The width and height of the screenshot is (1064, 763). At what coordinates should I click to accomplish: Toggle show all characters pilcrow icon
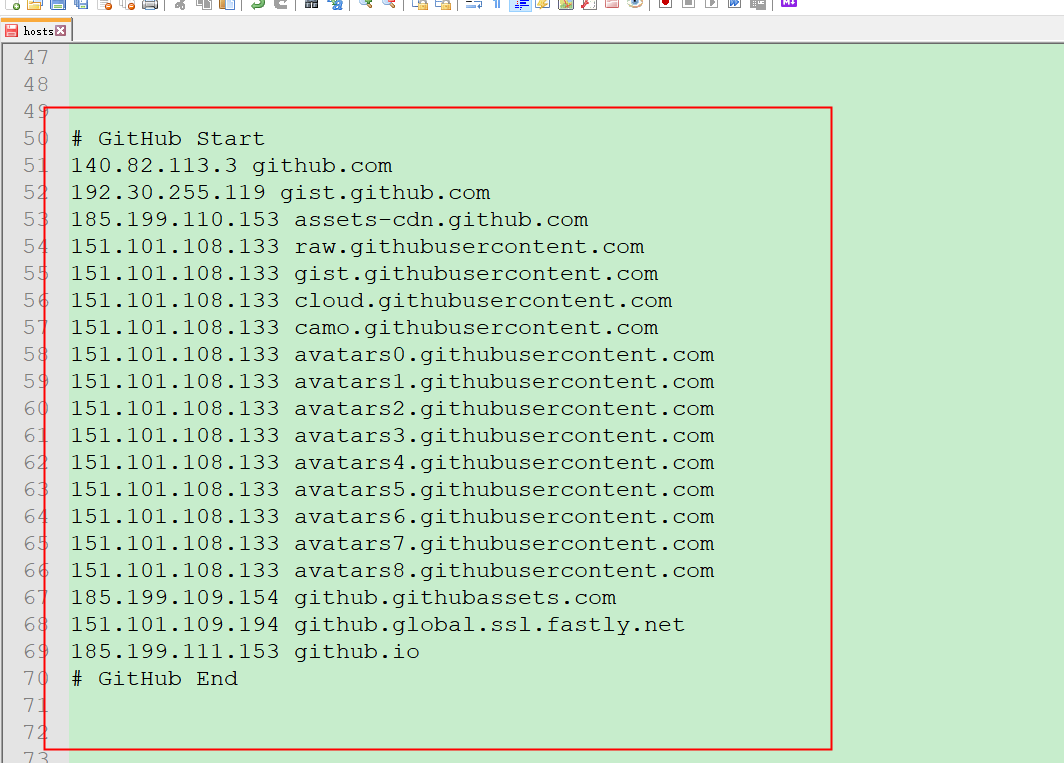pos(497,3)
